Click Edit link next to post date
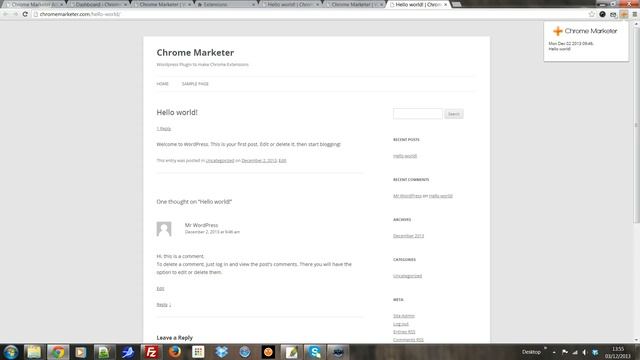Screen dimensions: 640x360 point(282,160)
